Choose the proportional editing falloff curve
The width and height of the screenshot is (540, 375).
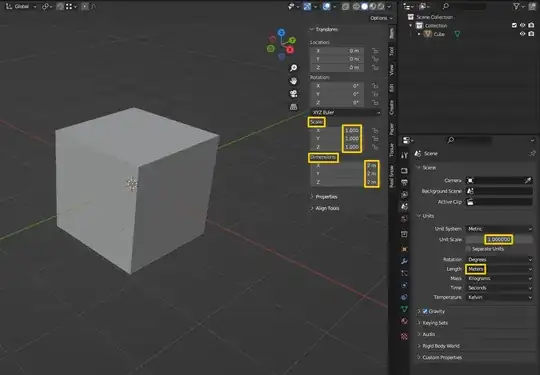tap(93, 6)
